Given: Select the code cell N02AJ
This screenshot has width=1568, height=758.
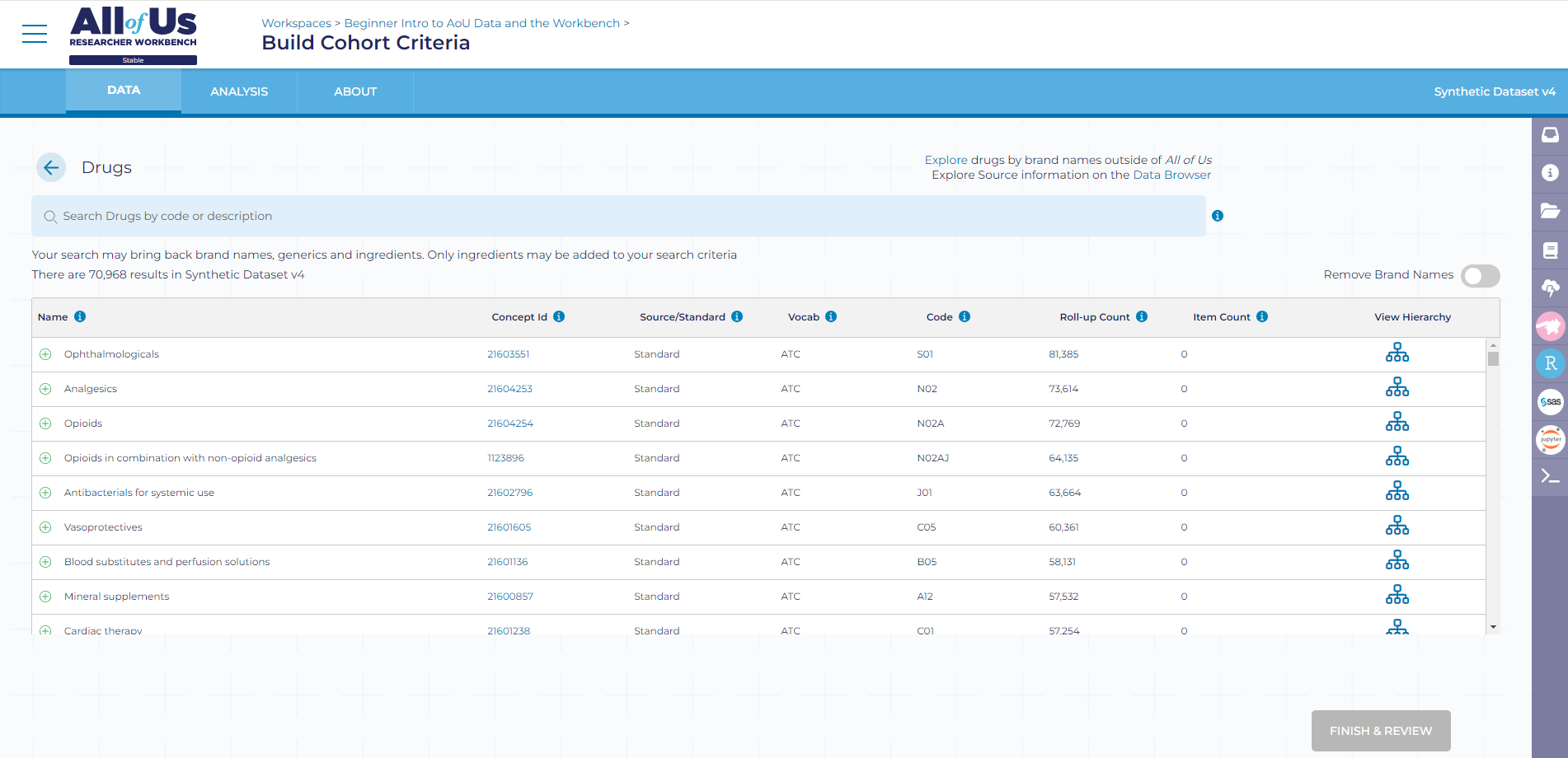Looking at the screenshot, I should tap(932, 458).
